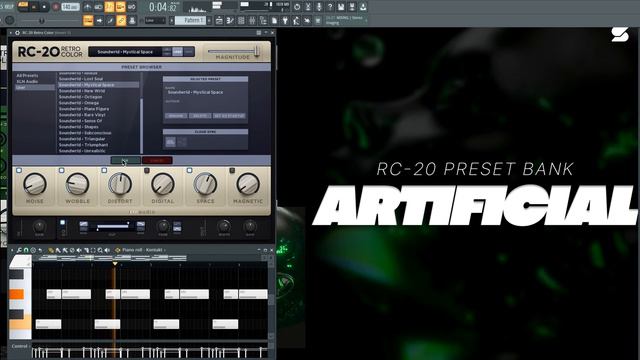Open the Playlist view from the toolbar
This screenshot has height=360, width=640.
[x=219, y=20]
